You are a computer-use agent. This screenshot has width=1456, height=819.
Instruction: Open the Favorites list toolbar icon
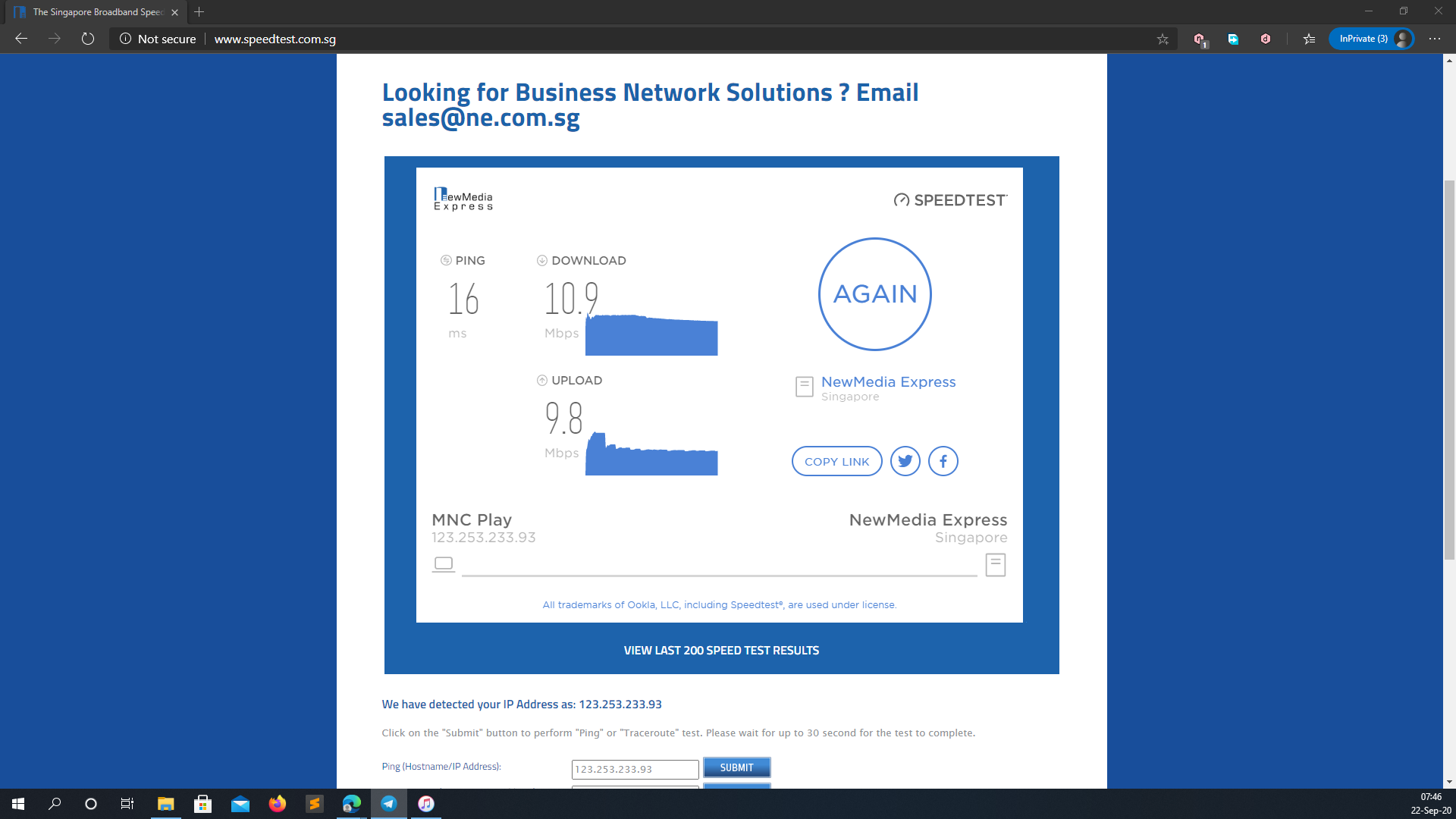1309,39
